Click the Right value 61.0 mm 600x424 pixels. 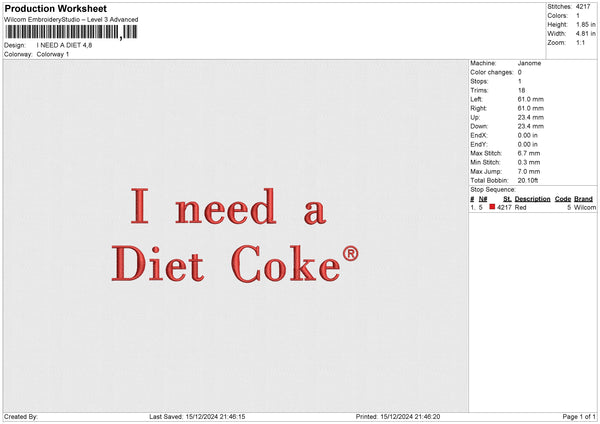[x=530, y=108]
